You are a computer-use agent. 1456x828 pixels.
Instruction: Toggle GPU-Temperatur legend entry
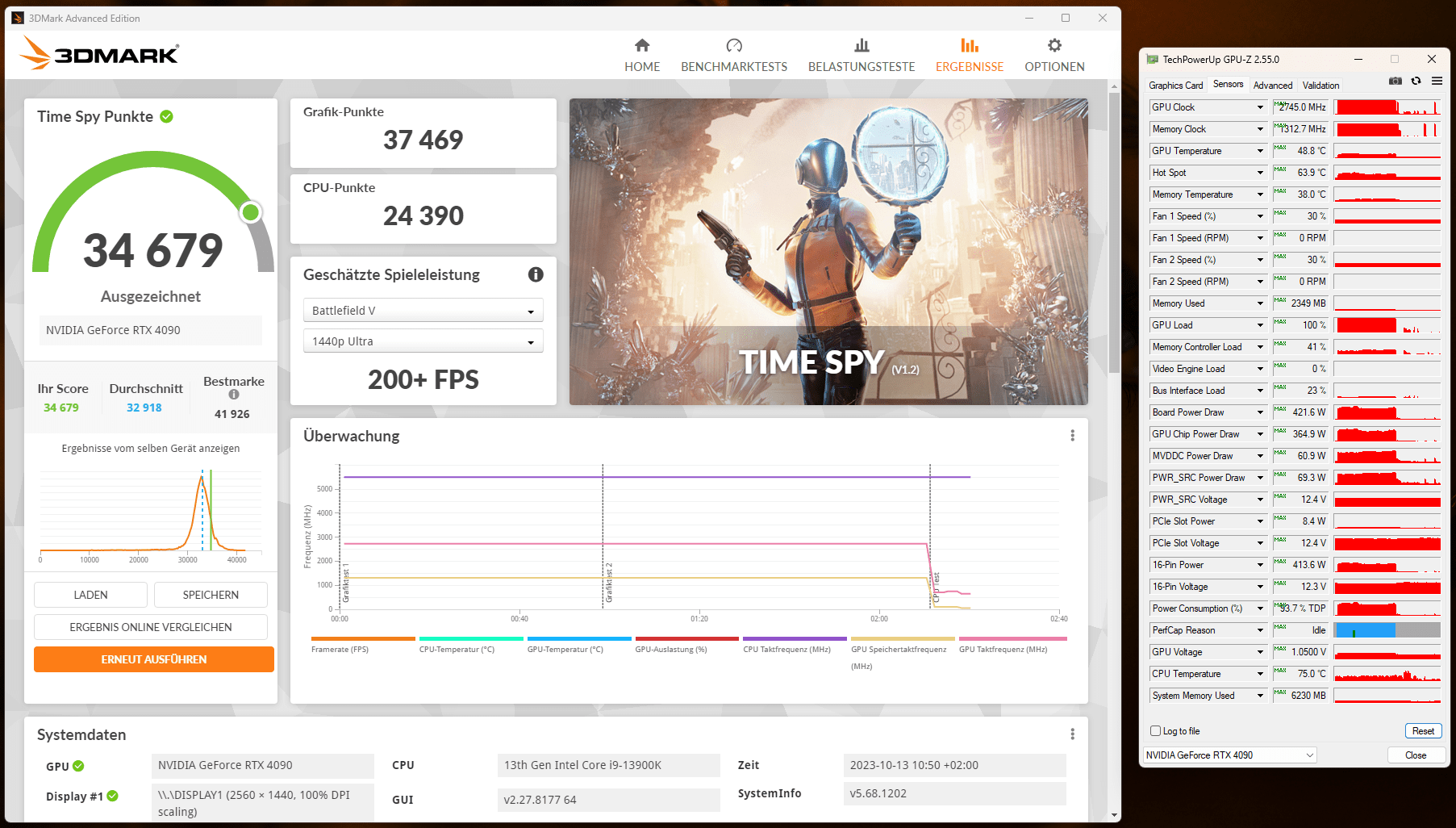pos(579,644)
